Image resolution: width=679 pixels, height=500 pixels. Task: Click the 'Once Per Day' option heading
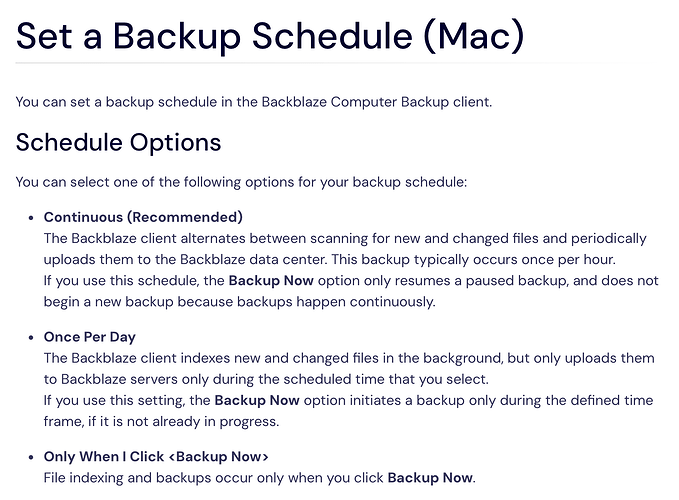pyautogui.click(x=90, y=337)
